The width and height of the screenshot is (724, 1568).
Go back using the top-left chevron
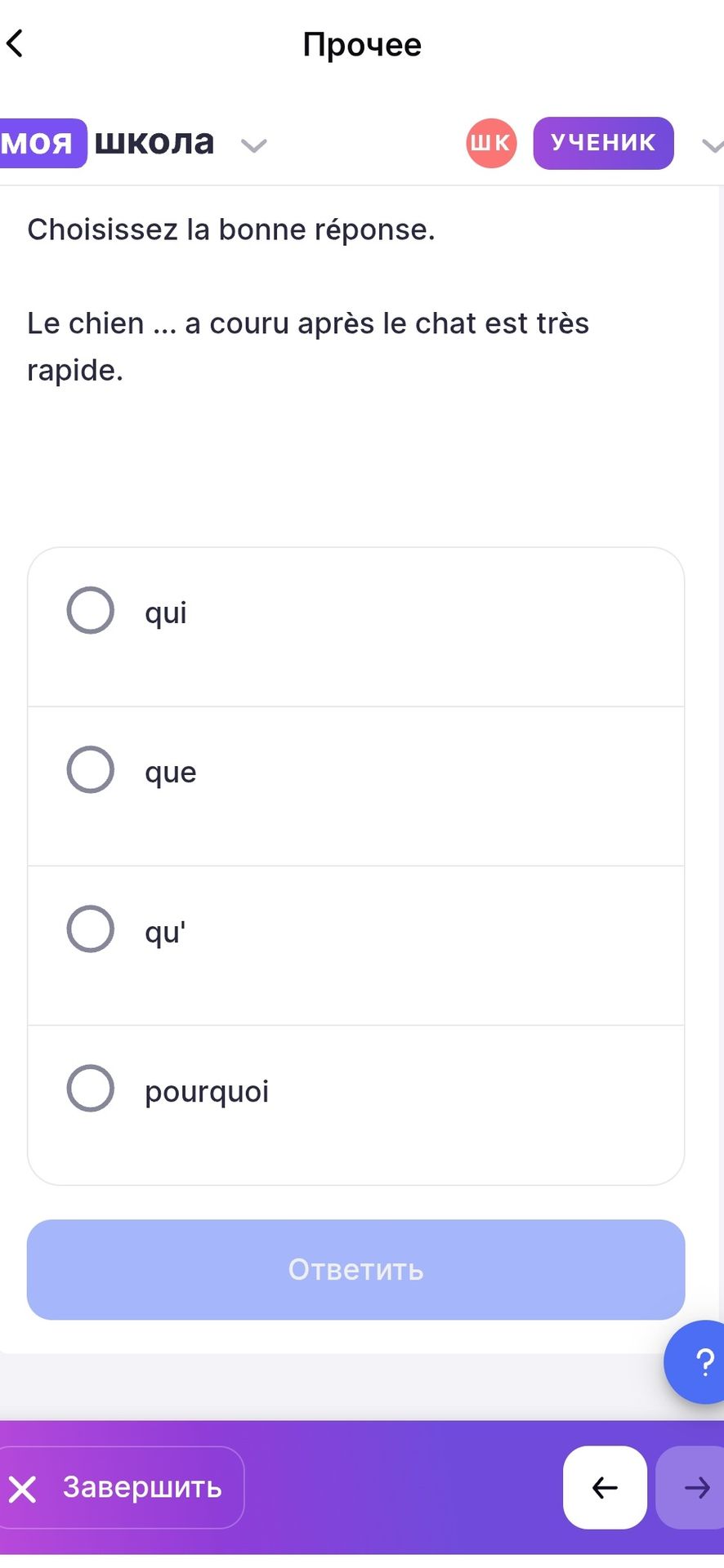point(16,43)
